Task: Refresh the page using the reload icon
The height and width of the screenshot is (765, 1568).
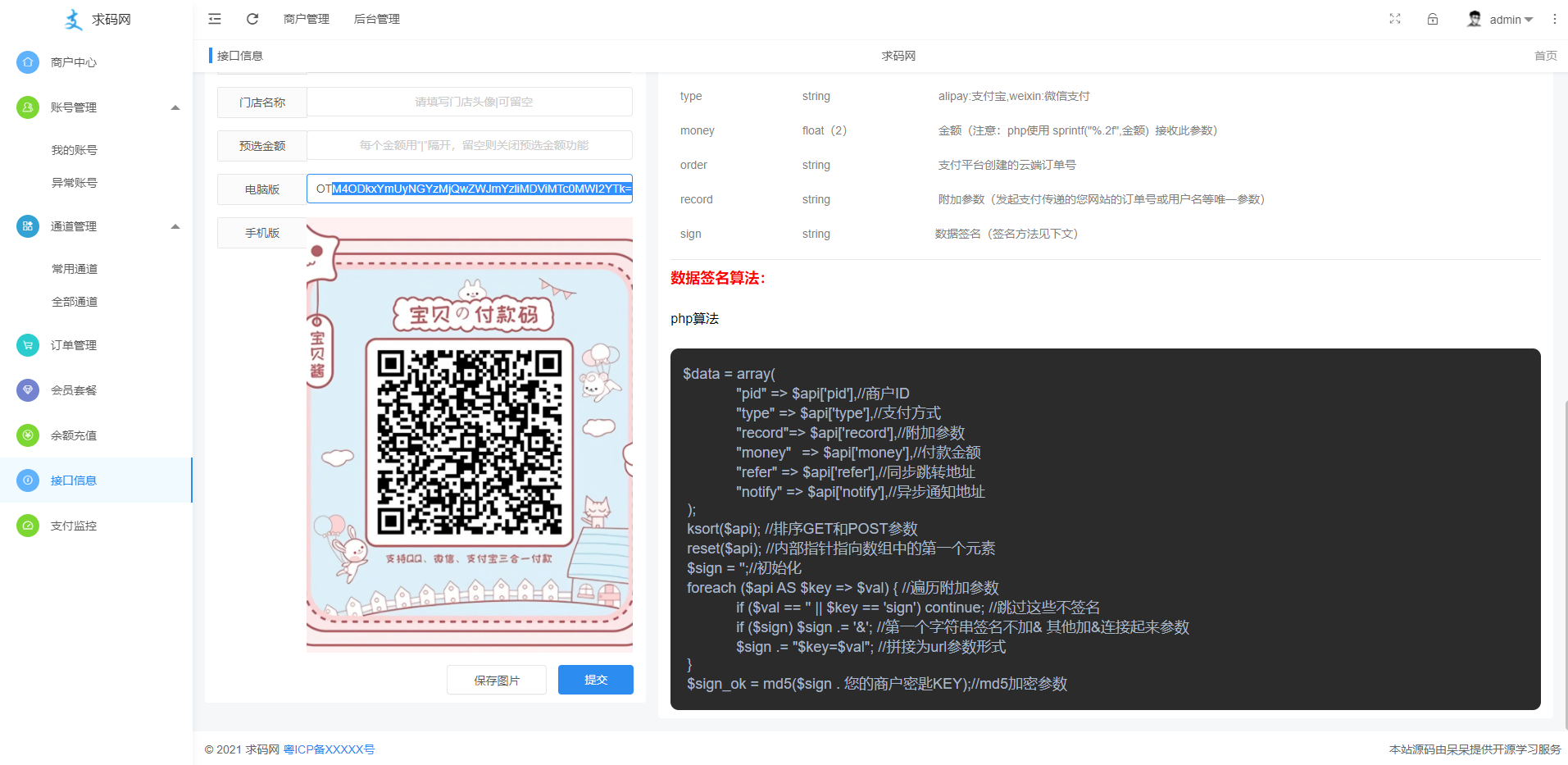Action: [x=252, y=19]
